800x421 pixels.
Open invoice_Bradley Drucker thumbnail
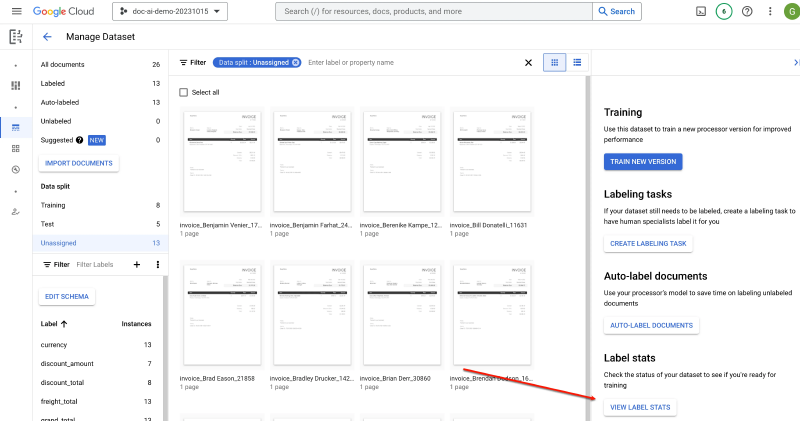[312, 314]
